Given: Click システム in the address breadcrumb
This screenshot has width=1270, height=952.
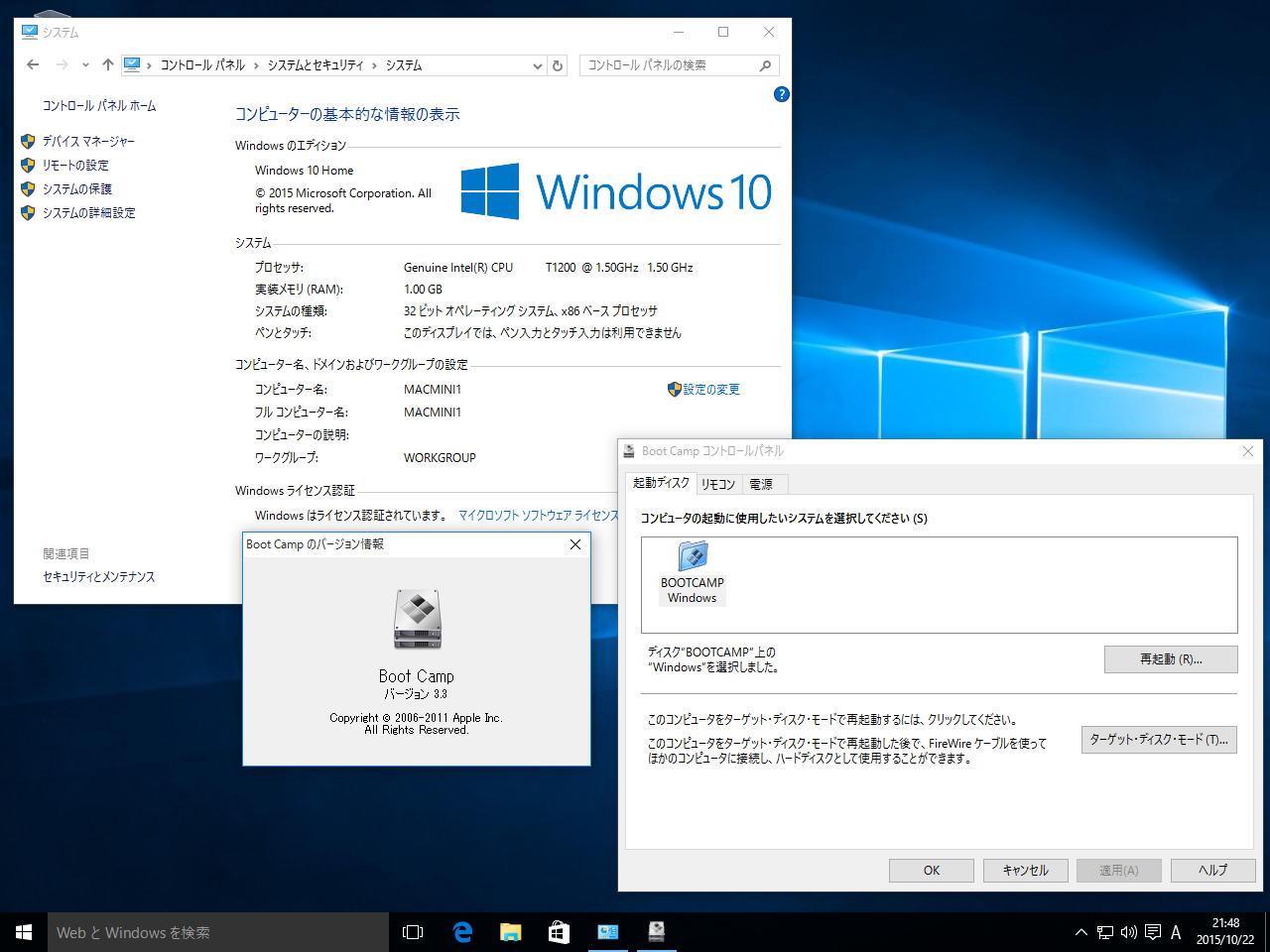Looking at the screenshot, I should click(x=404, y=65).
